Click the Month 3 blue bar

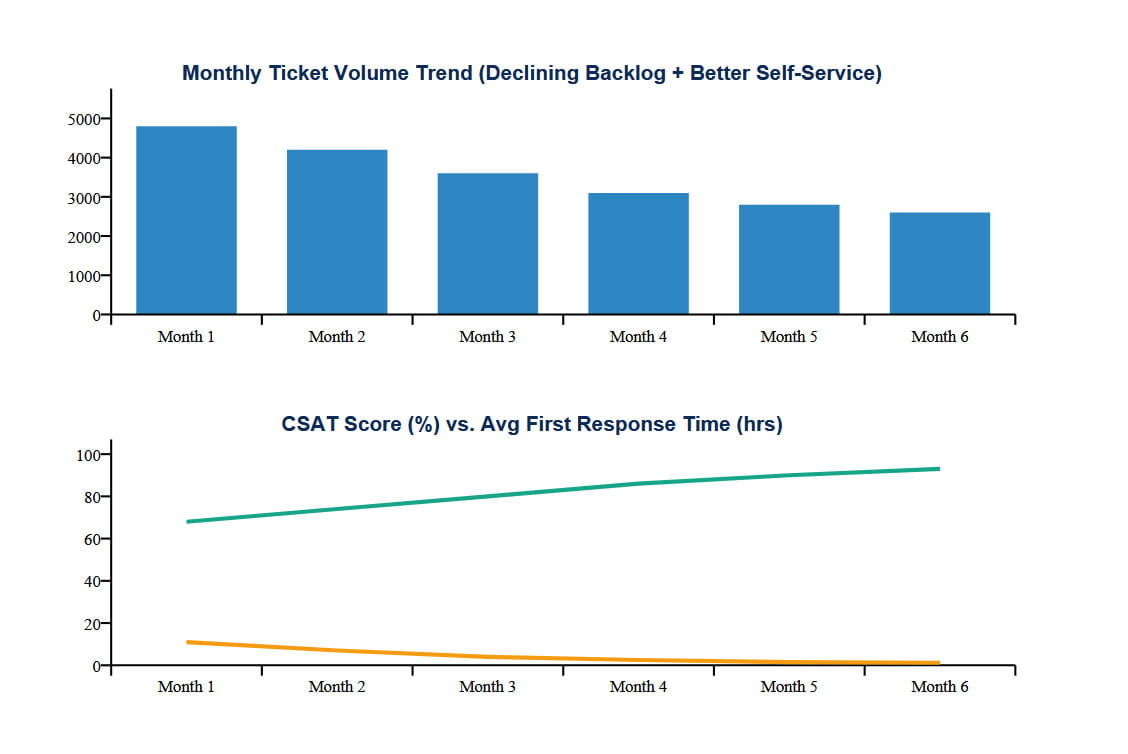coord(488,244)
